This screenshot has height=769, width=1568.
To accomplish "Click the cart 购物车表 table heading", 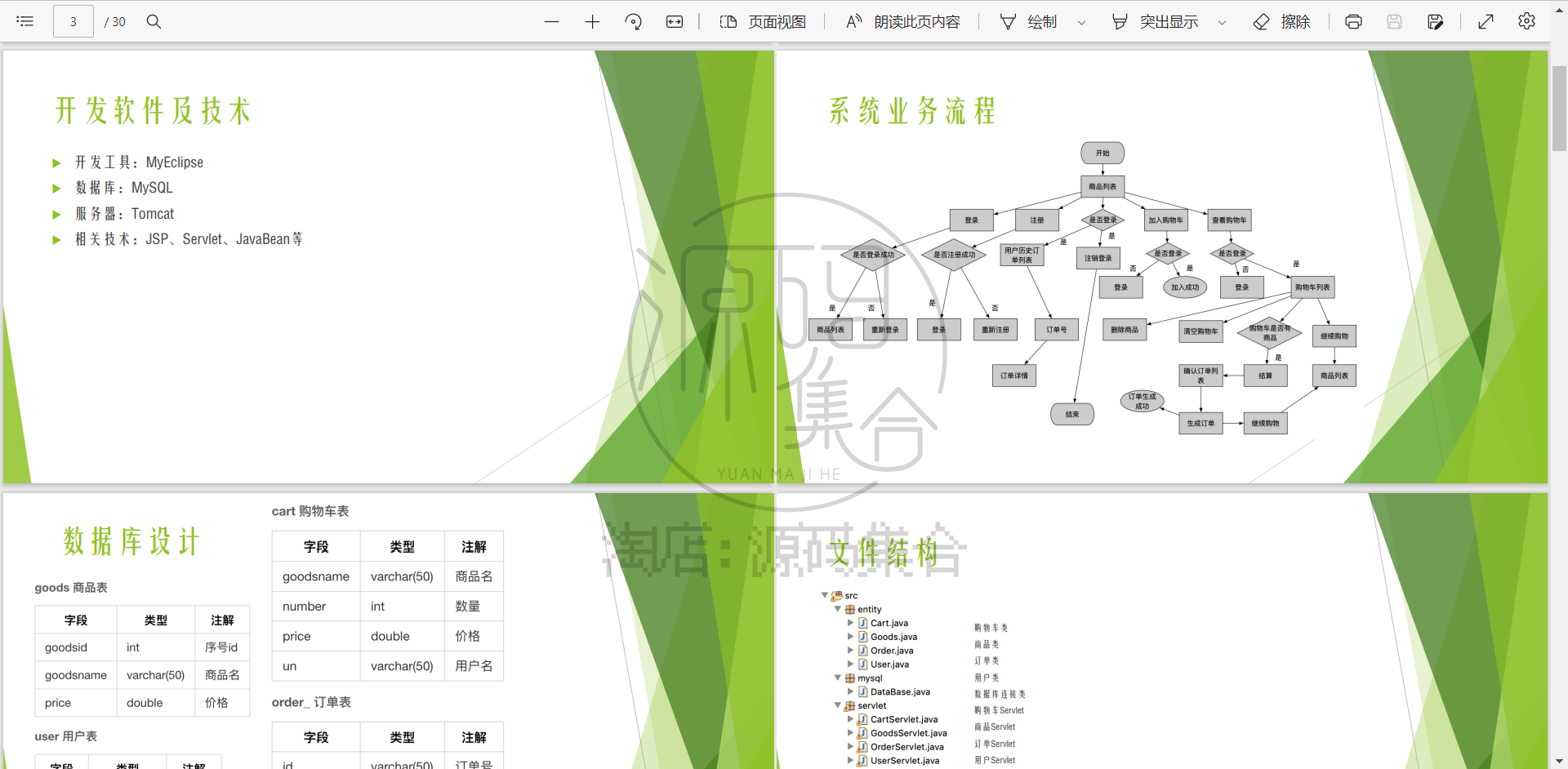I will pyautogui.click(x=310, y=511).
